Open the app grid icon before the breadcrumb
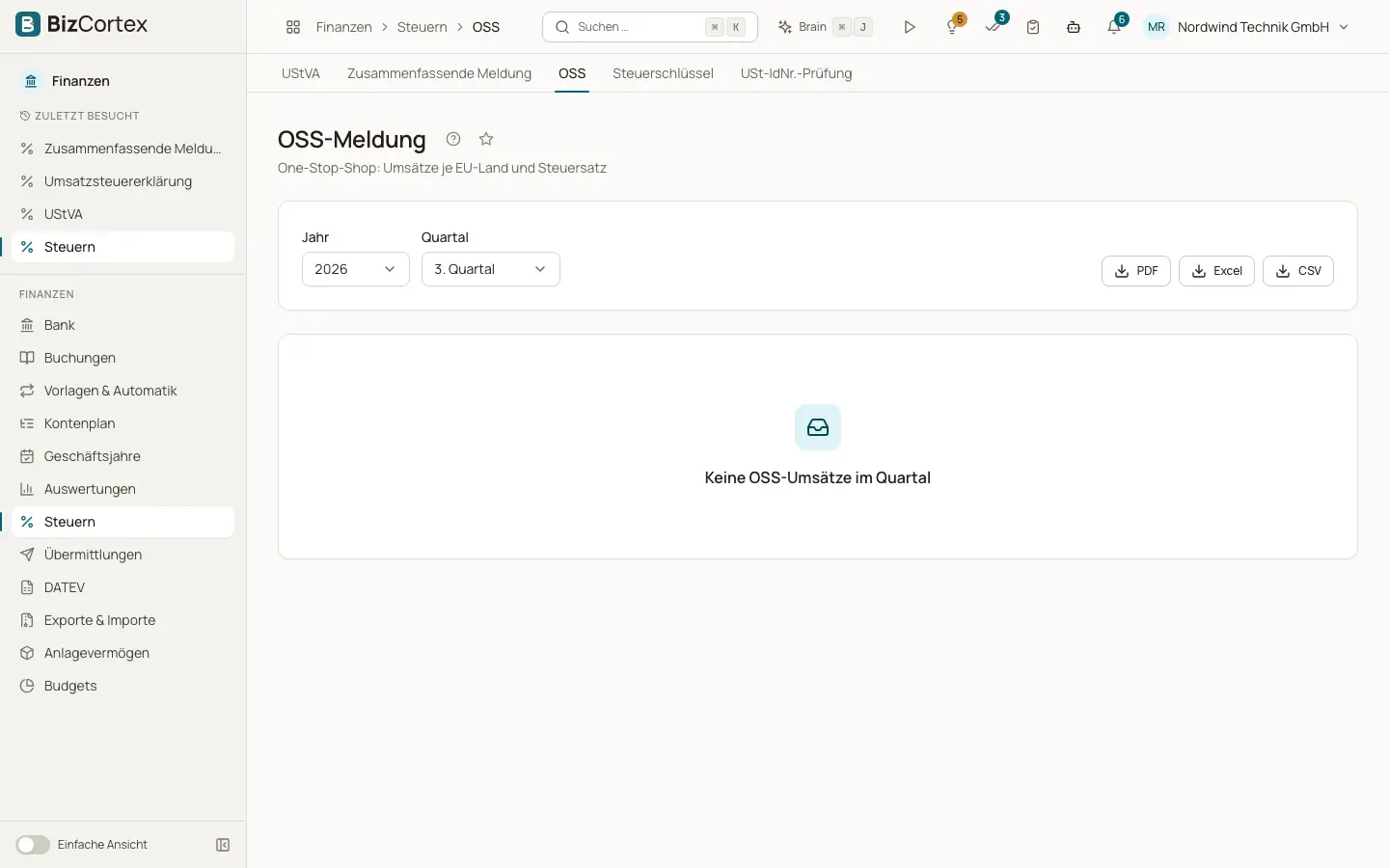Viewport: 1389px width, 868px height. [x=293, y=27]
